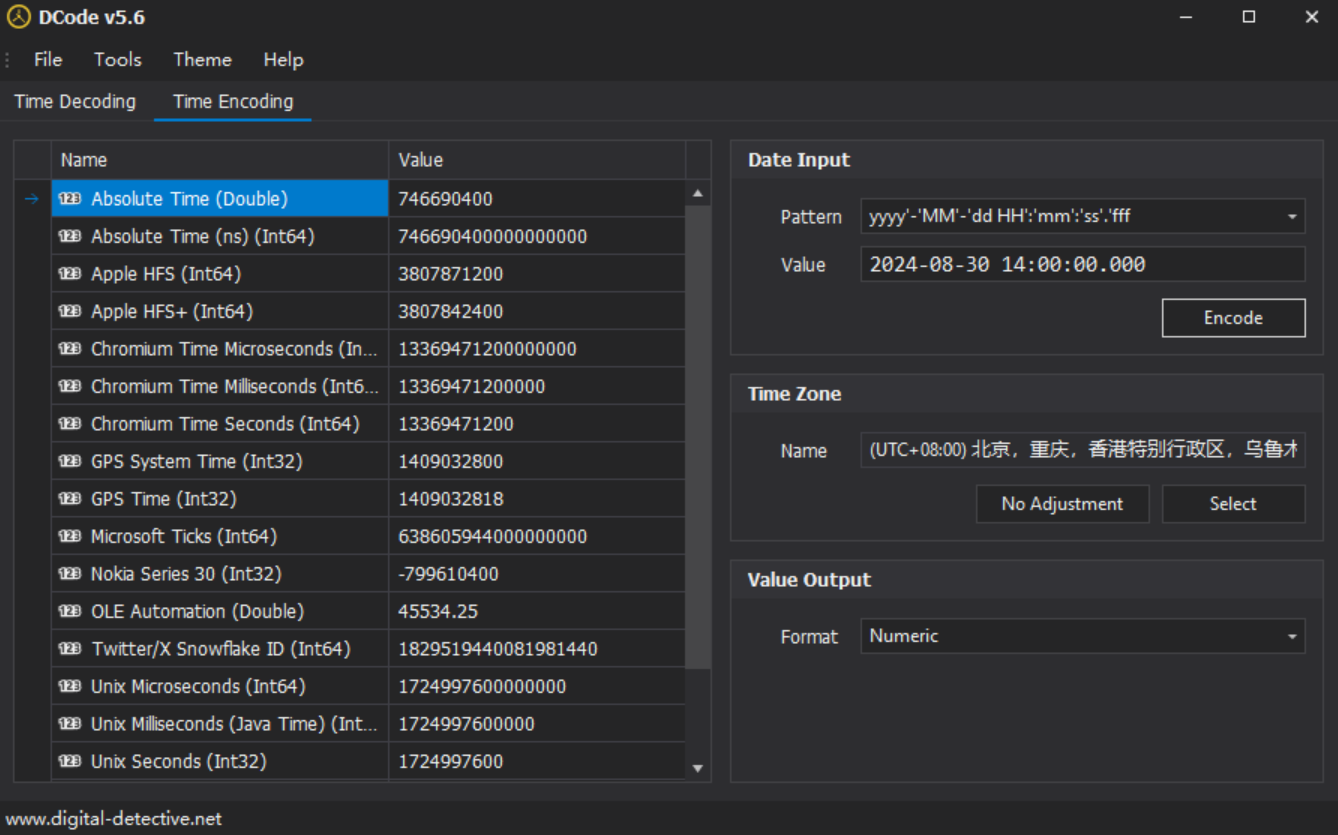Screen dimensions: 1338x835
Task: Open the Tools menu
Action: coord(118,60)
